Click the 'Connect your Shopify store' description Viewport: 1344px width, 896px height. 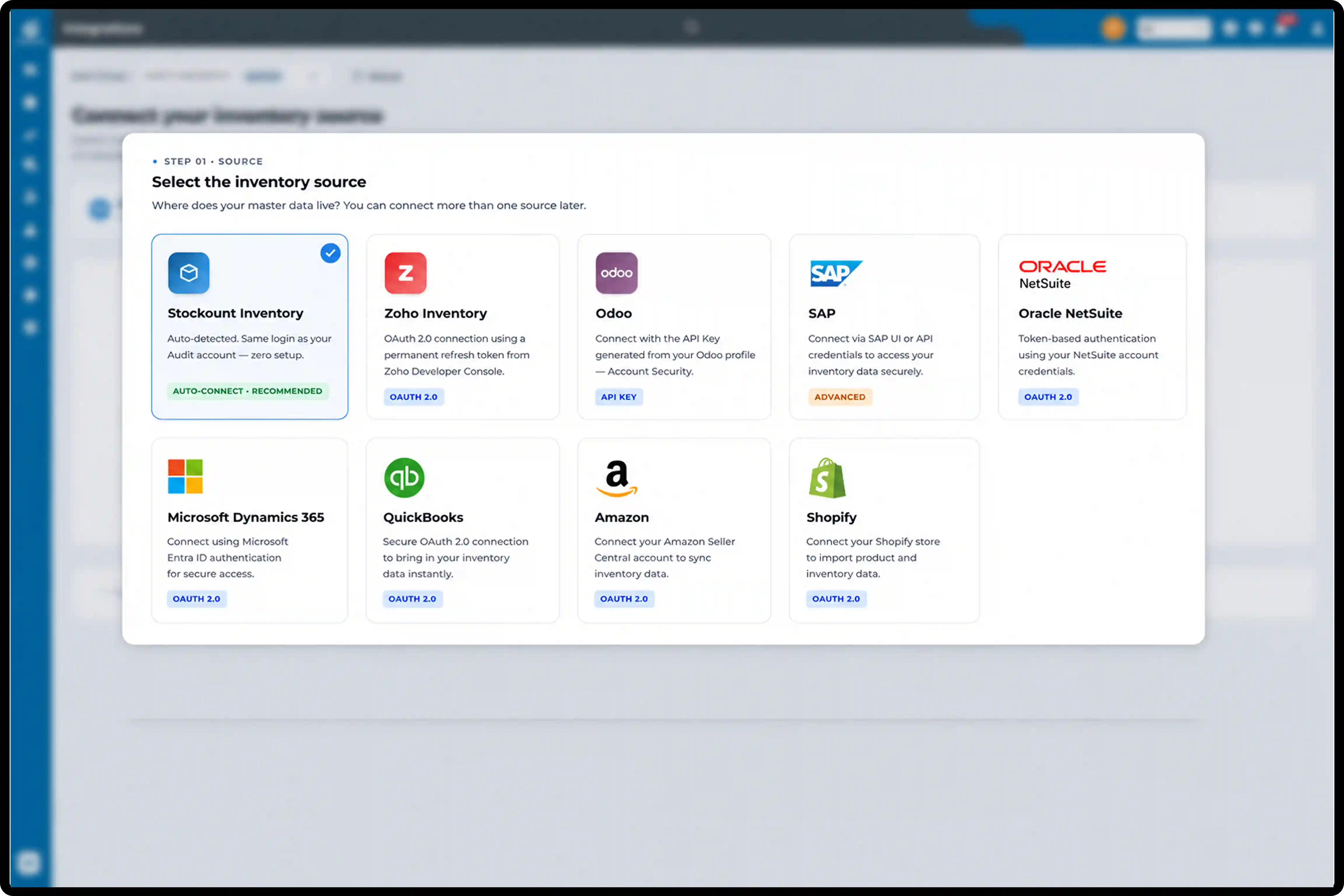point(873,557)
